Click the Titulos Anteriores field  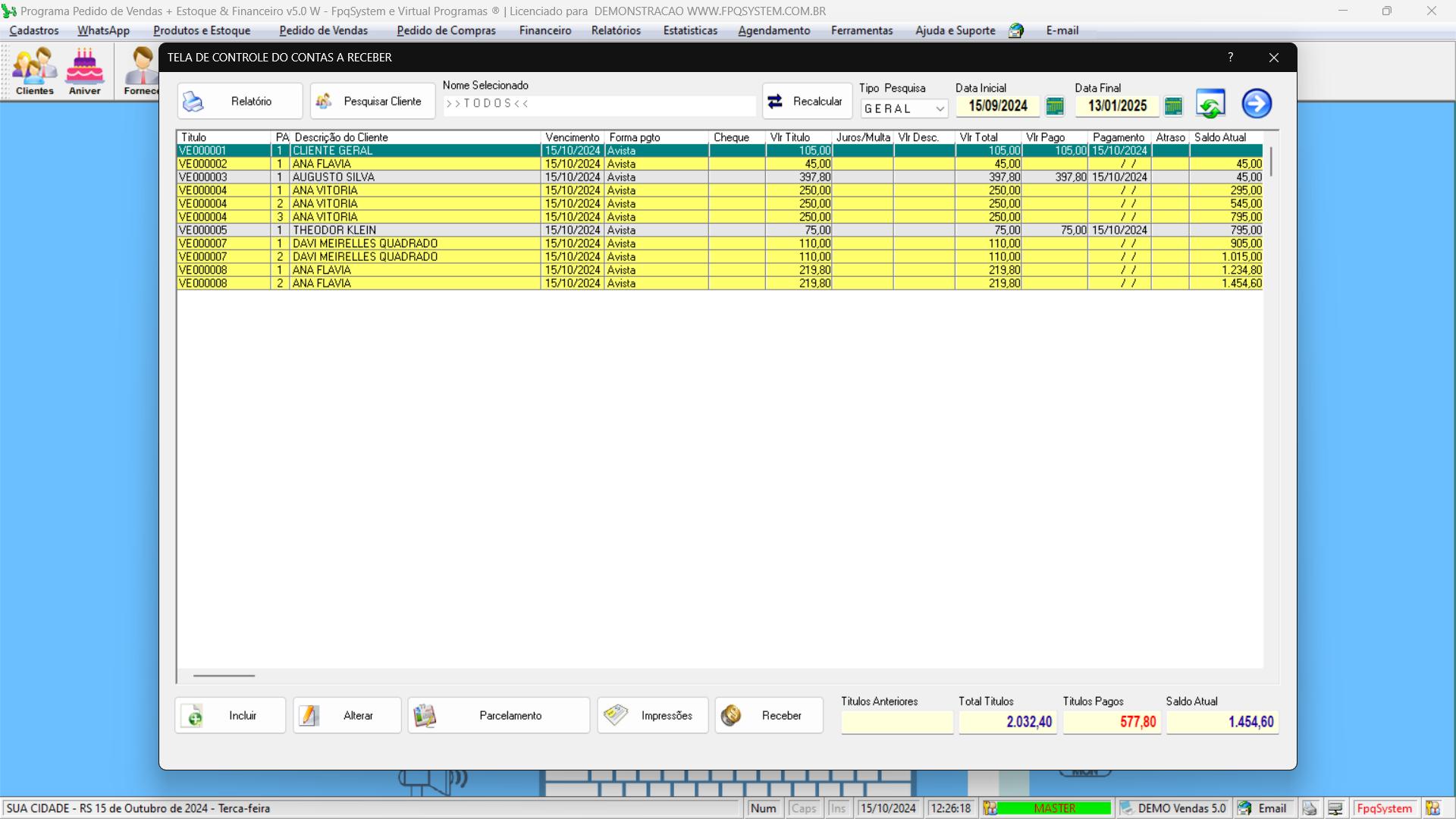coord(897,722)
